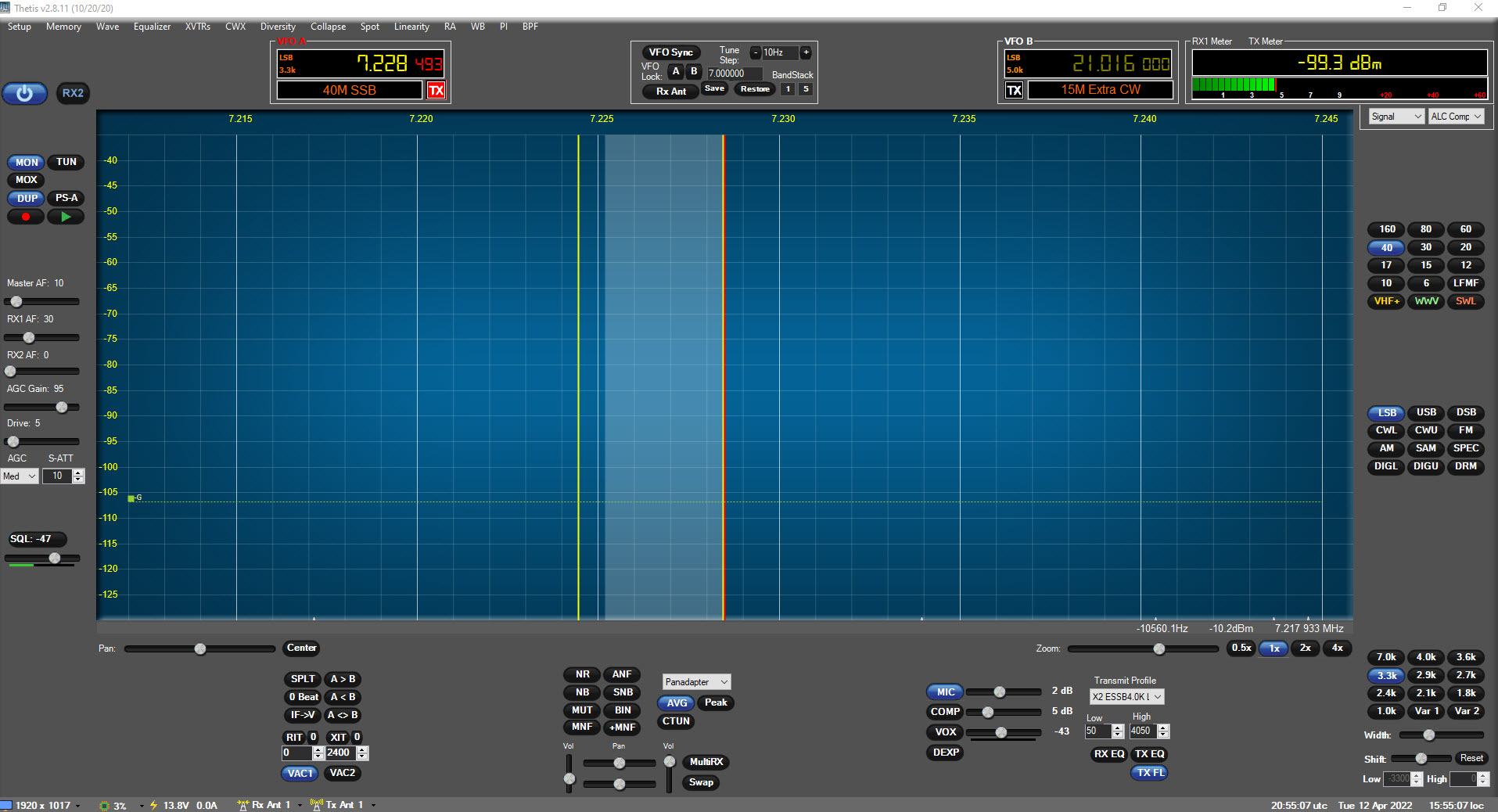The image size is (1498, 812).
Task: Click the tune step plus button
Action: (806, 52)
